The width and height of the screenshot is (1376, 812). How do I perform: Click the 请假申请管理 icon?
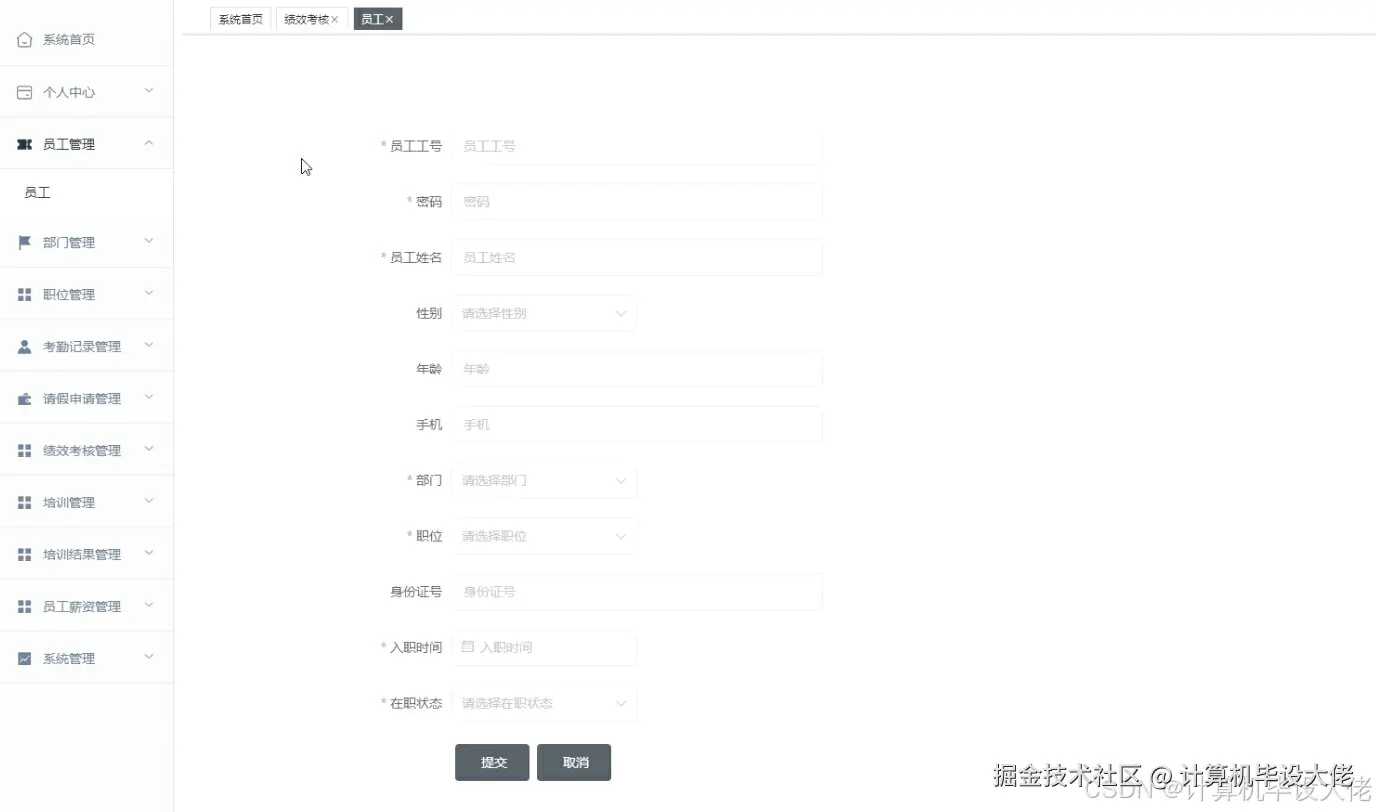[x=24, y=397]
